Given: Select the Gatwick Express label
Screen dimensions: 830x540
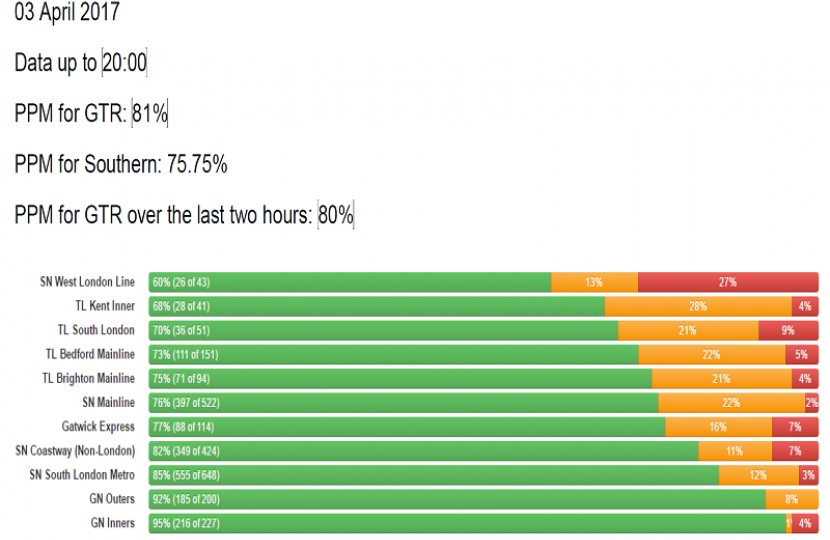Looking at the screenshot, I should click(x=98, y=427).
